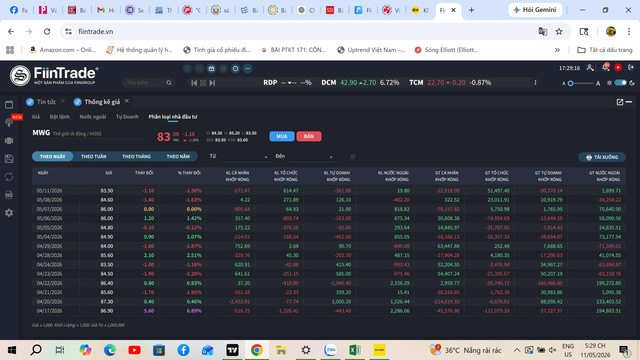Click the print icon in left sidebar
Viewport: 640px width, 360px height.
coord(9,195)
